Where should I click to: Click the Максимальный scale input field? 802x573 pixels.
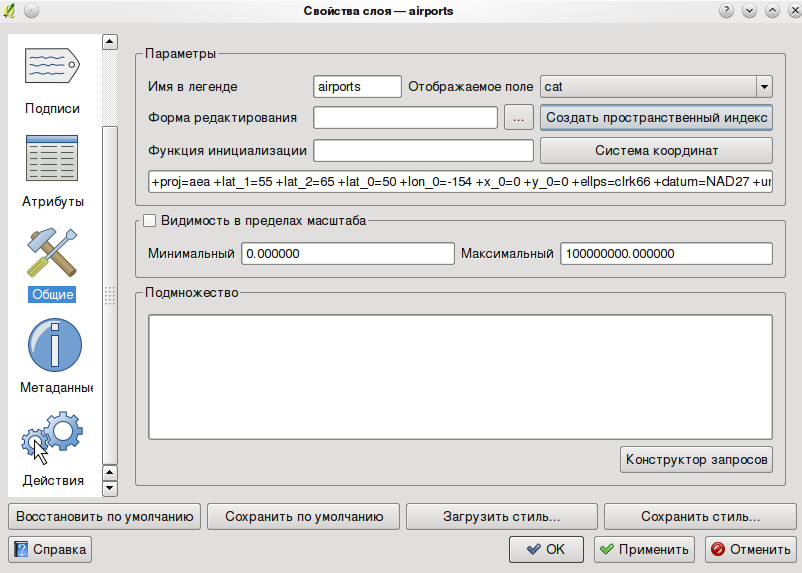pos(665,254)
